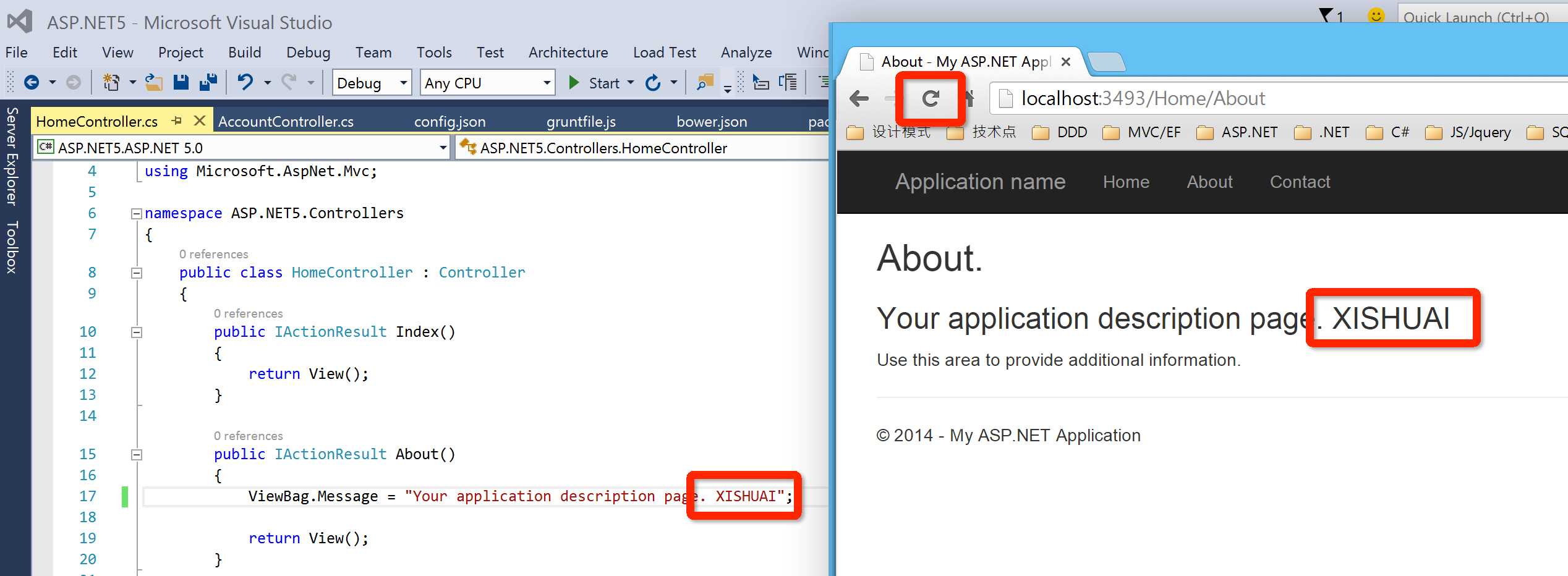Open the Undo history dropdown arrow

coord(267,82)
